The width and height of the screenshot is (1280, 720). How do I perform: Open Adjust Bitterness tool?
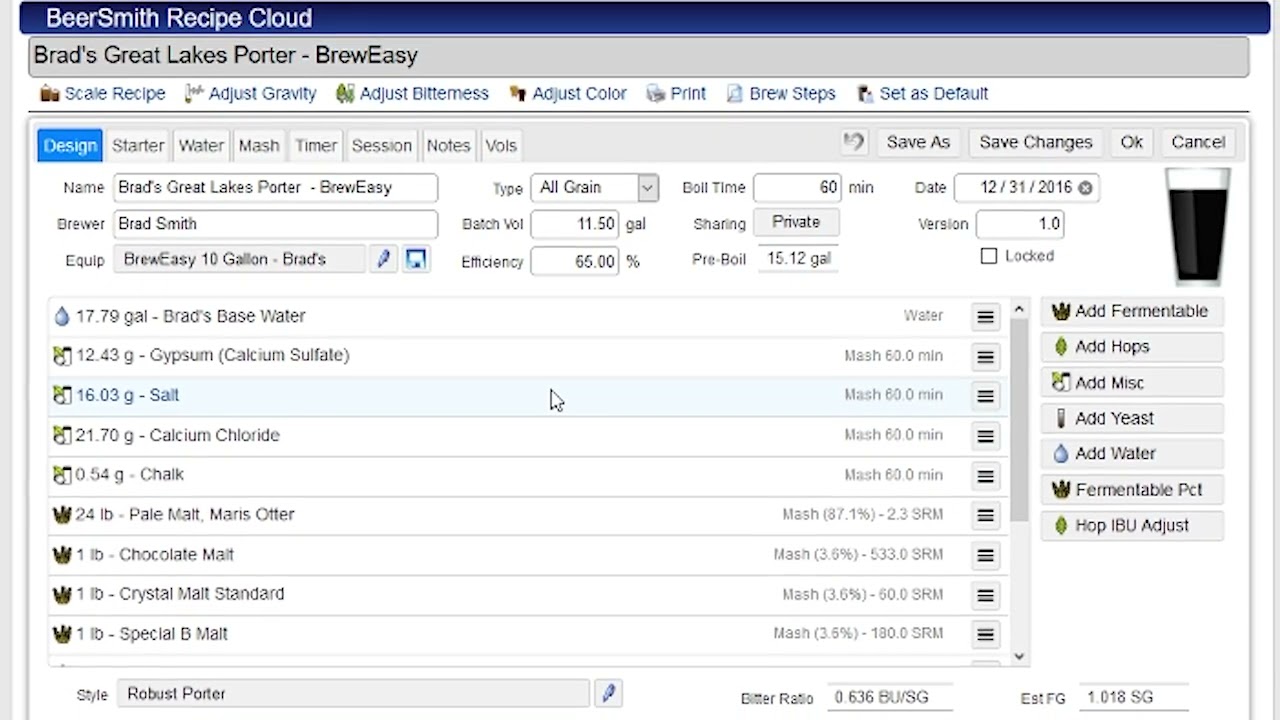point(413,93)
